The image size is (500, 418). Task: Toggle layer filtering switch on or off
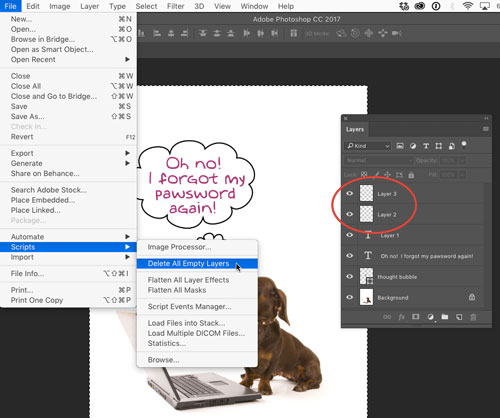(464, 145)
